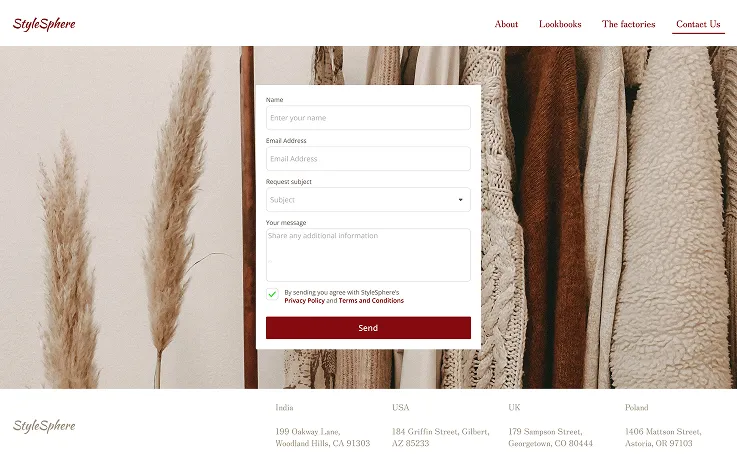Viewport: 737px width, 461px height.
Task: Click the India office address
Action: 322,437
